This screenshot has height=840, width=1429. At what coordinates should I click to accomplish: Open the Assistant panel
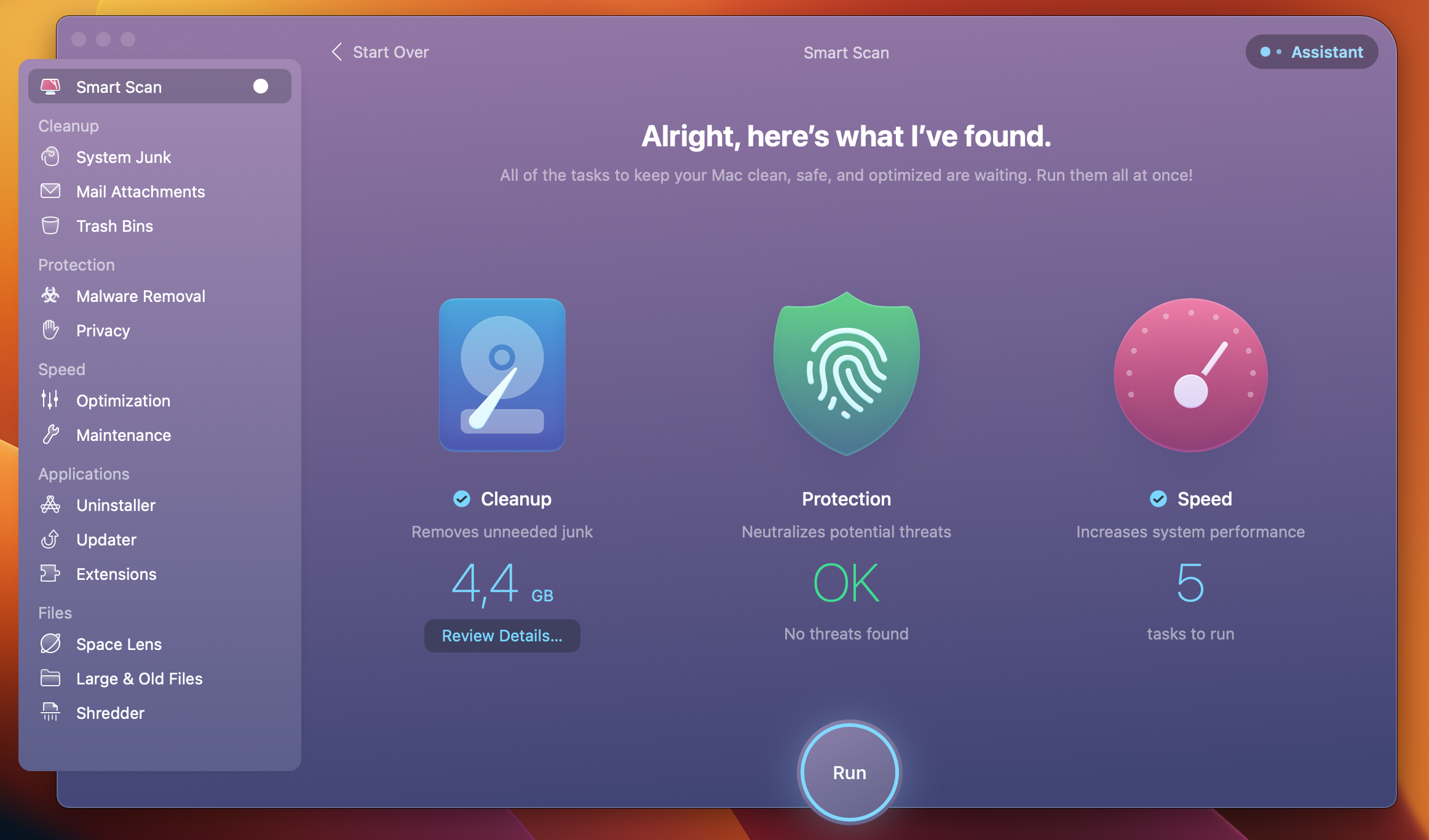coord(1312,52)
